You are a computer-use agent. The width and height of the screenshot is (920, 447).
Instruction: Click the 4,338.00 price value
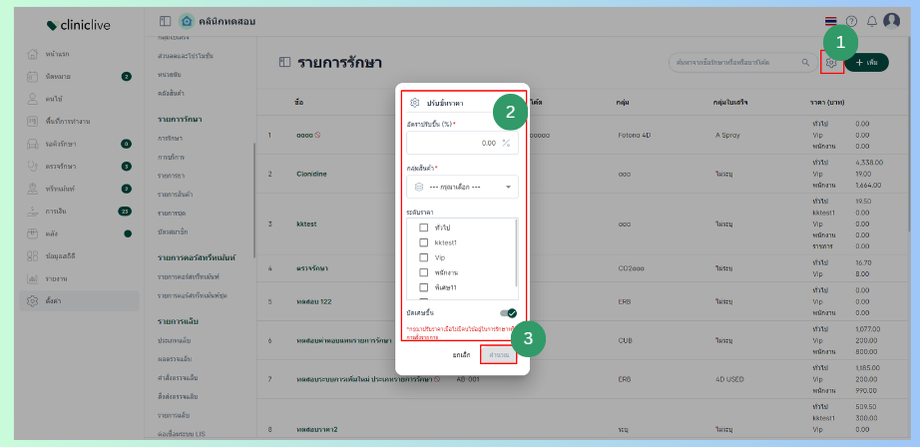click(x=870, y=162)
